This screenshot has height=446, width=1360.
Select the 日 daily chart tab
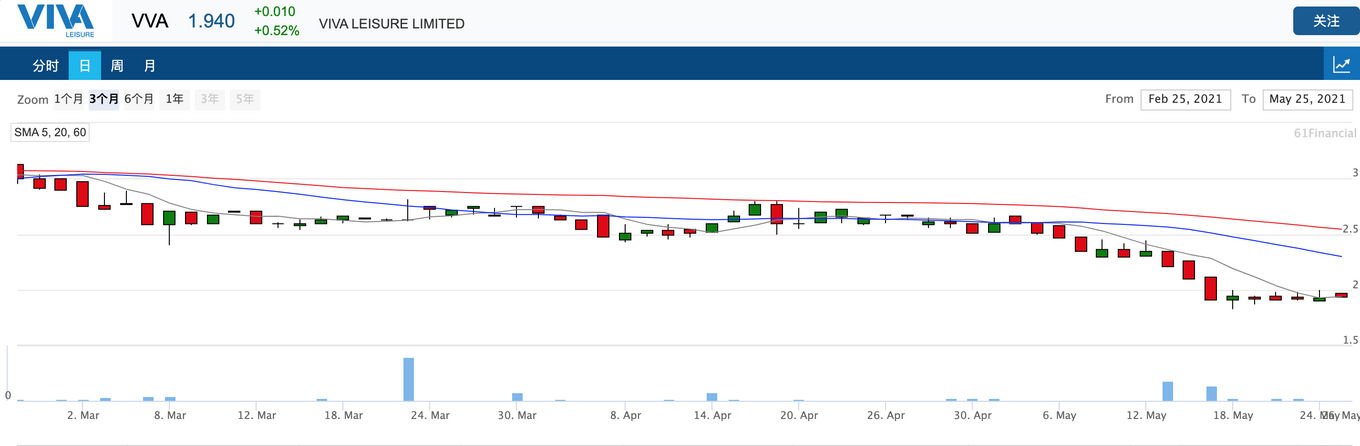85,66
